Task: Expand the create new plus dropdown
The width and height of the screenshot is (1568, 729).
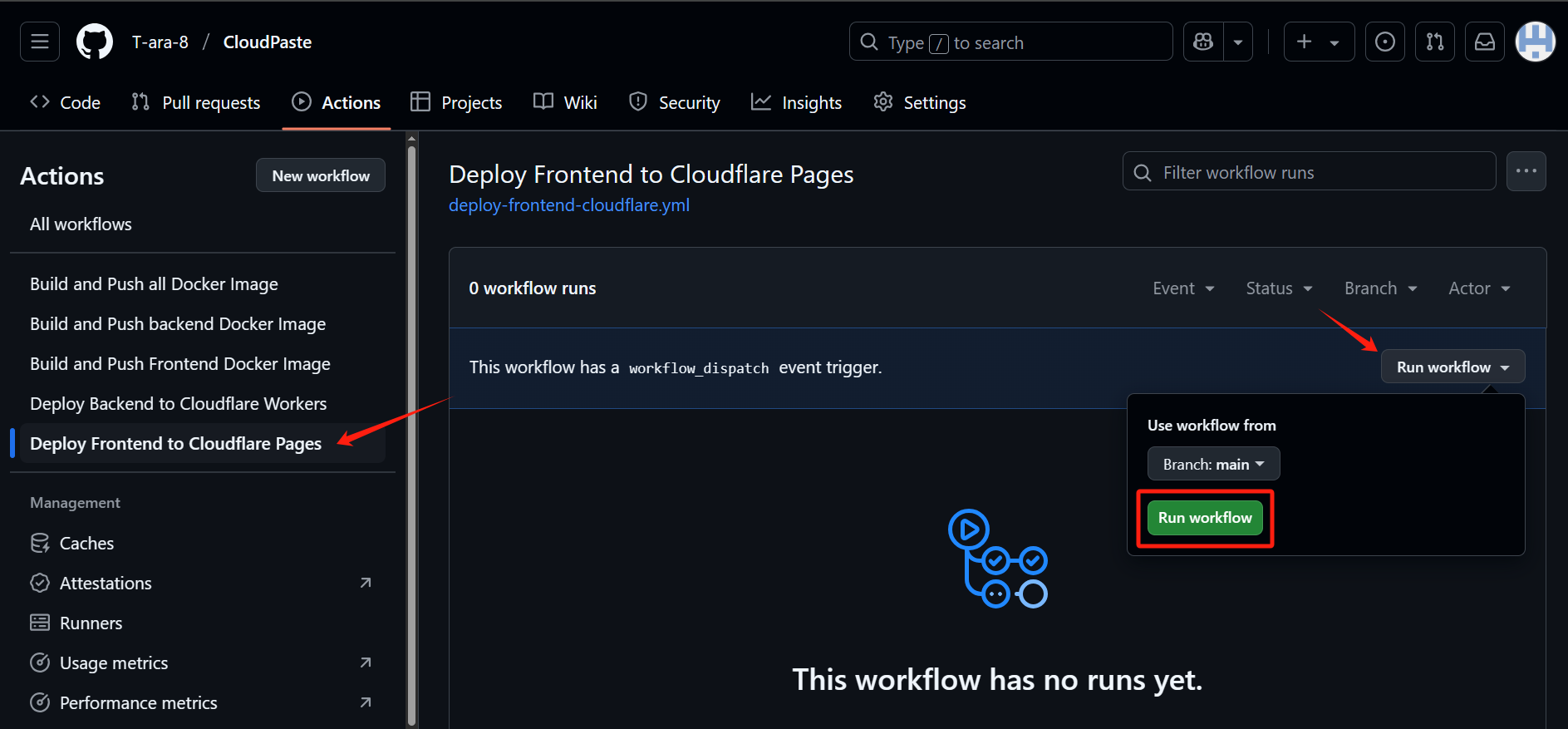Action: click(x=1319, y=42)
